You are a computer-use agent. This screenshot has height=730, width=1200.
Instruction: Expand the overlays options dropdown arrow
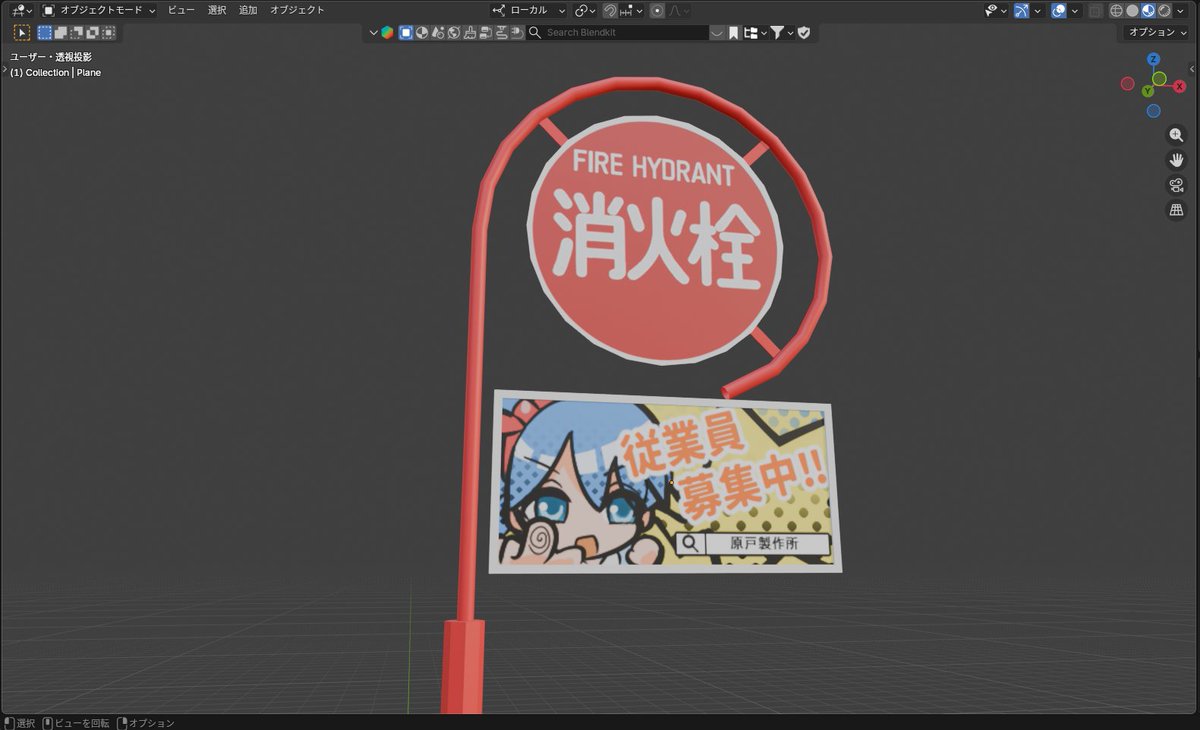[x=1074, y=10]
